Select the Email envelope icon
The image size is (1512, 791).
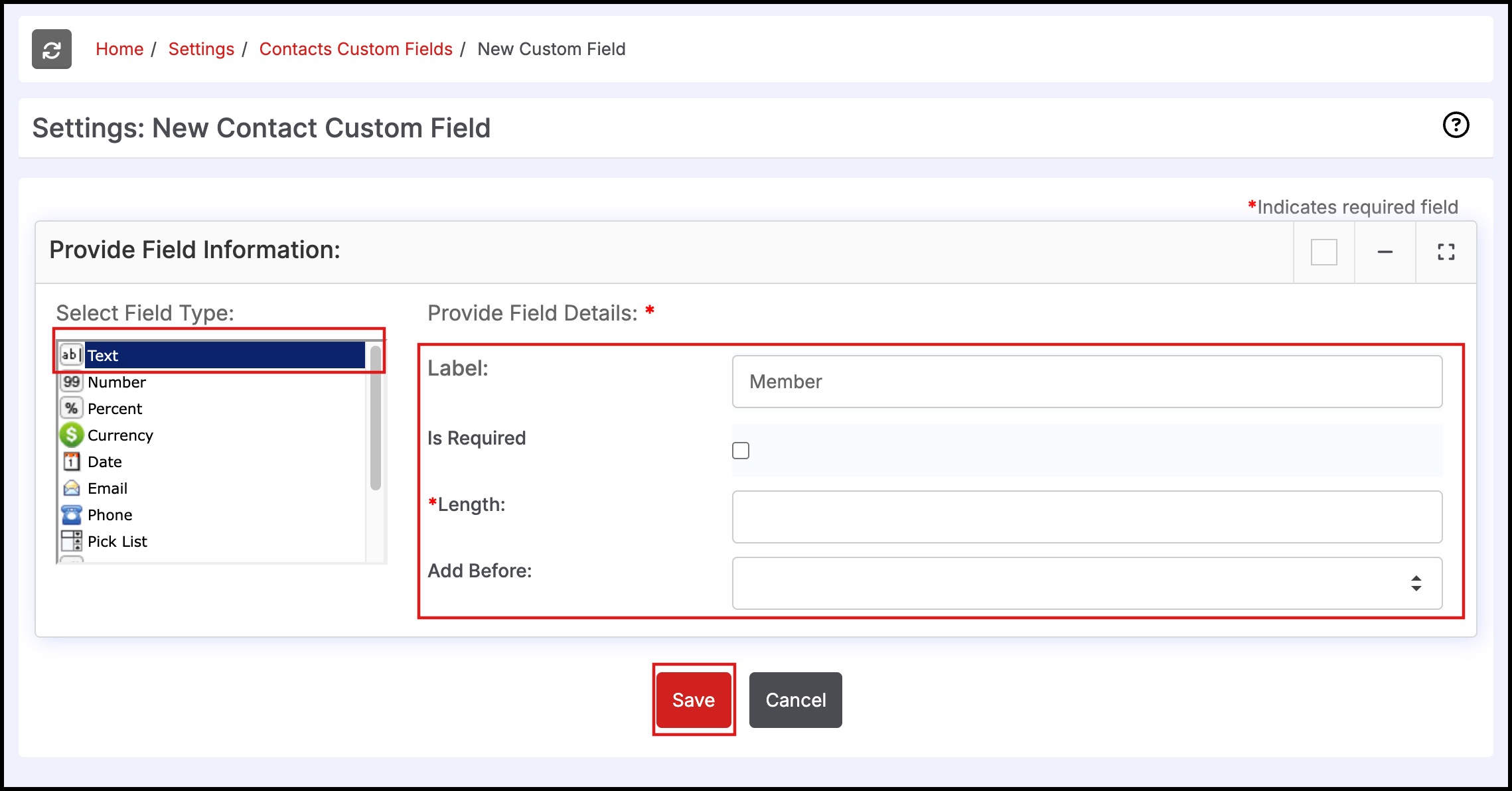pyautogui.click(x=71, y=488)
